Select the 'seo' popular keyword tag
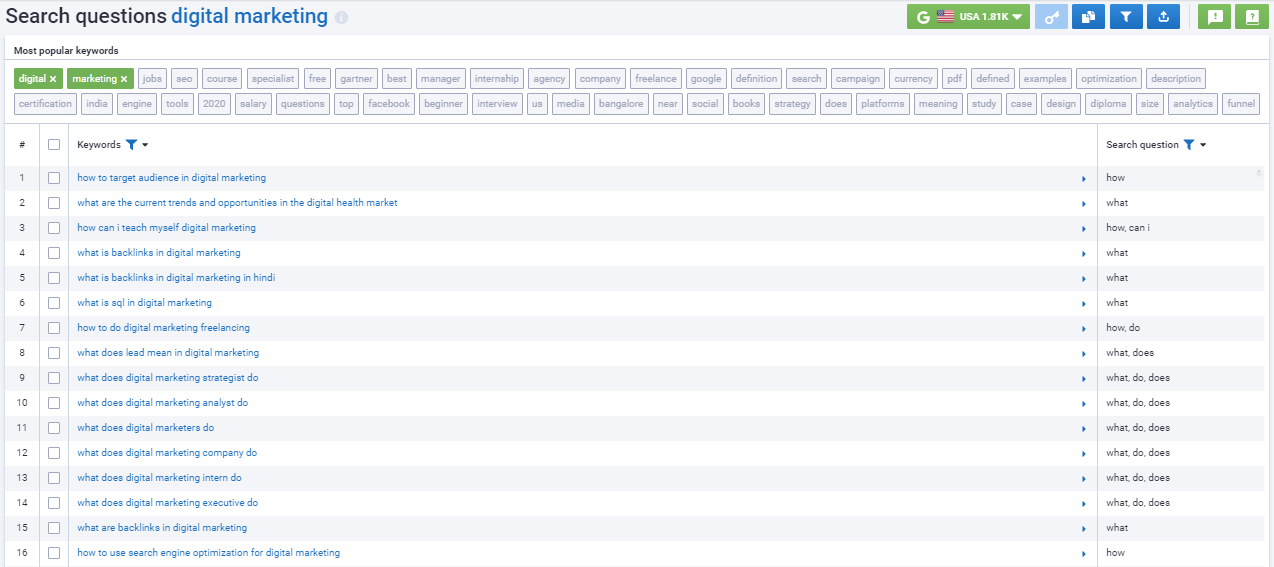 184,79
